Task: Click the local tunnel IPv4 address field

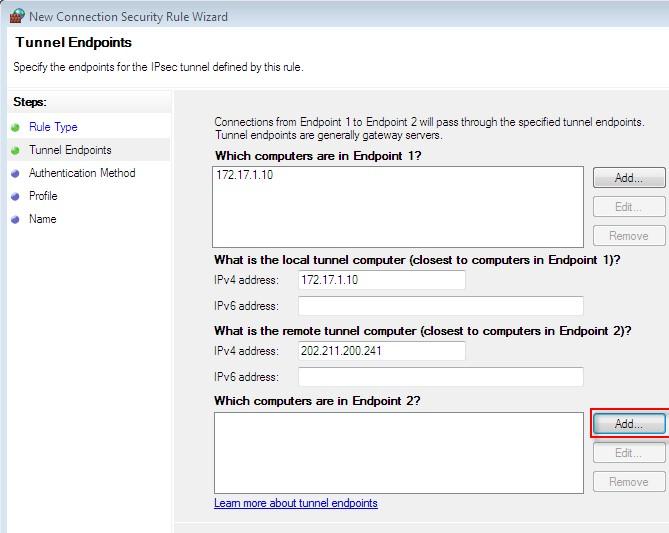Action: coord(382,280)
